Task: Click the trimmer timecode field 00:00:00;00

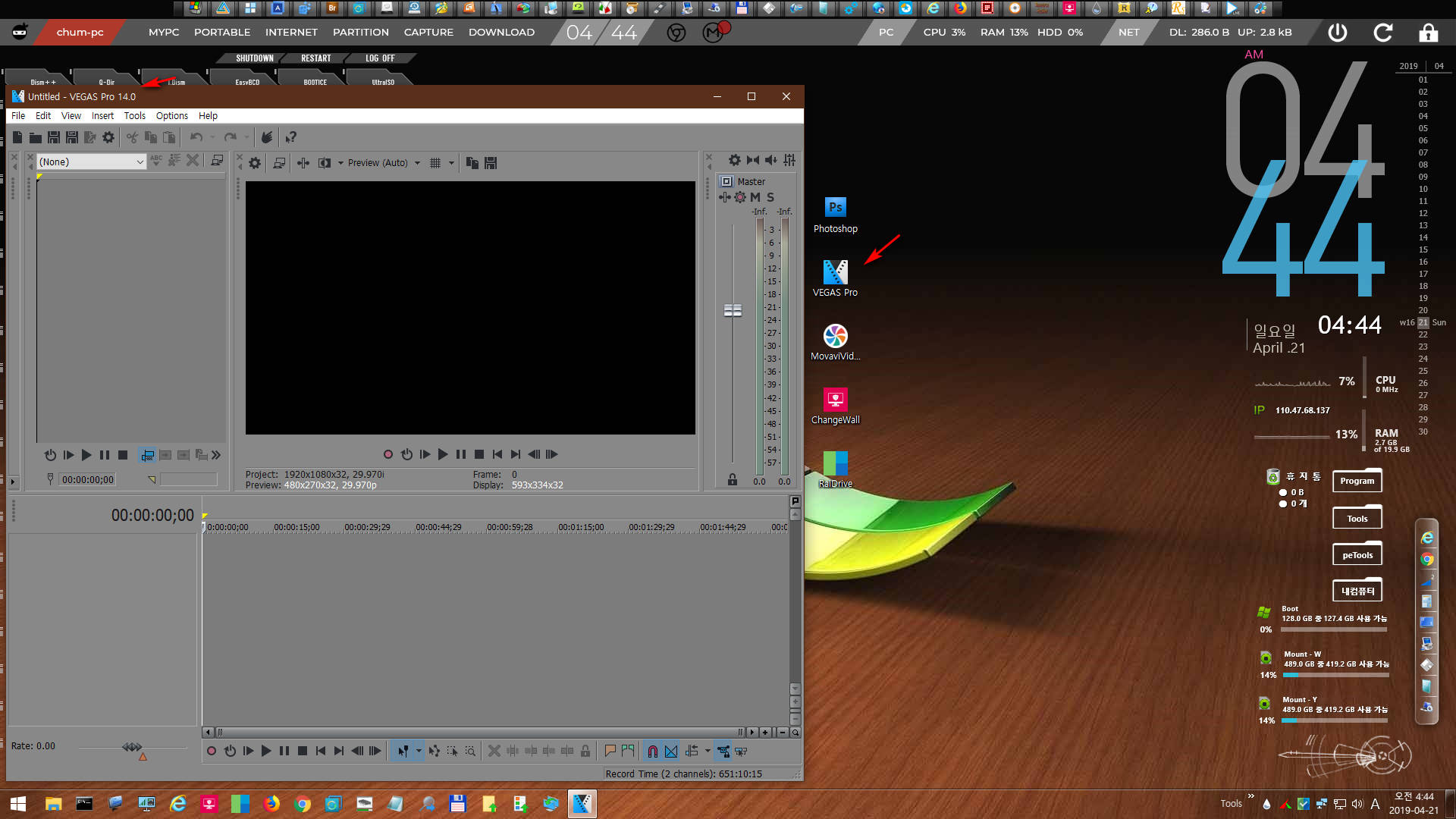Action: 88,479
